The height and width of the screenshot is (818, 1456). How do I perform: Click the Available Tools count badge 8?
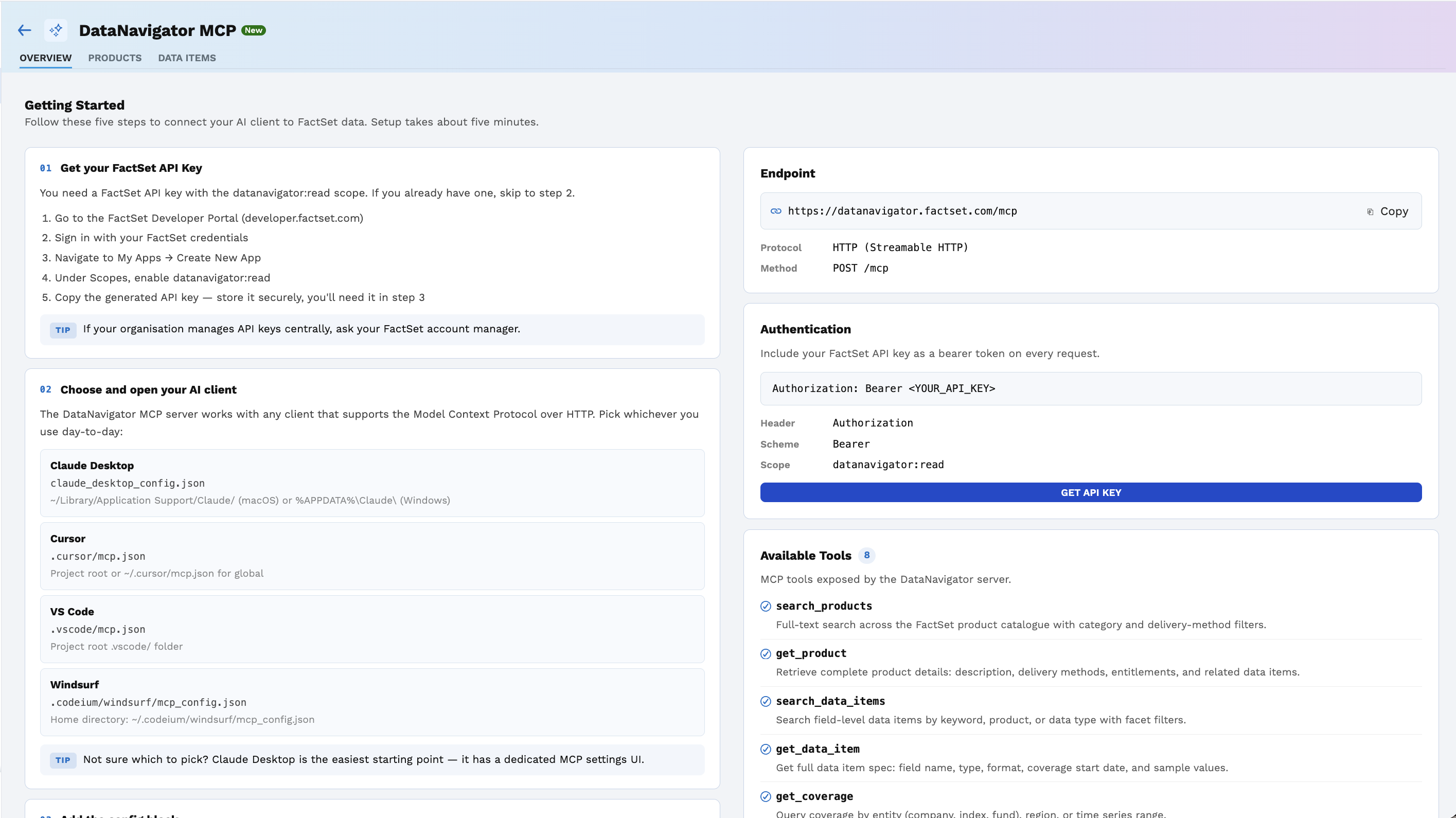pyautogui.click(x=866, y=556)
